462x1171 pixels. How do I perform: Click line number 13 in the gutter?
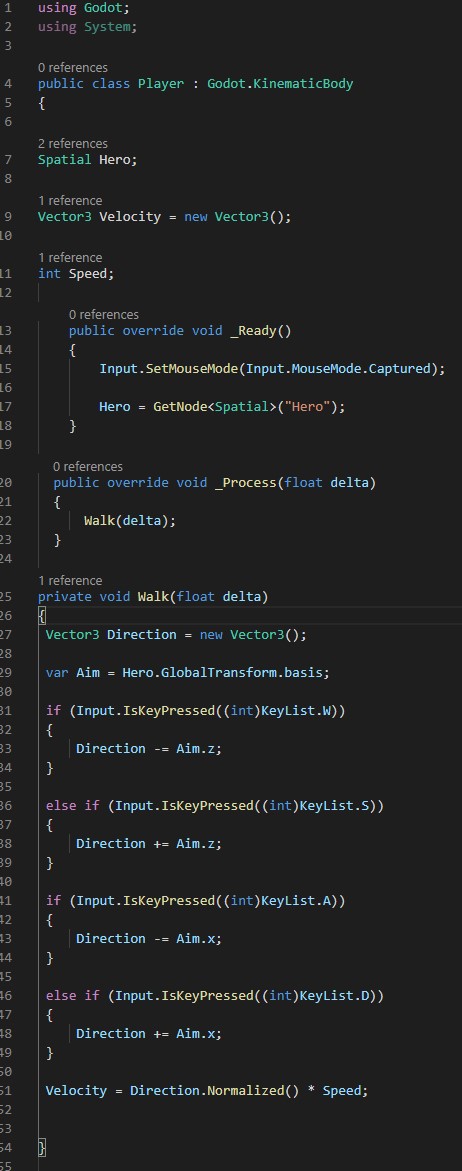(6, 330)
